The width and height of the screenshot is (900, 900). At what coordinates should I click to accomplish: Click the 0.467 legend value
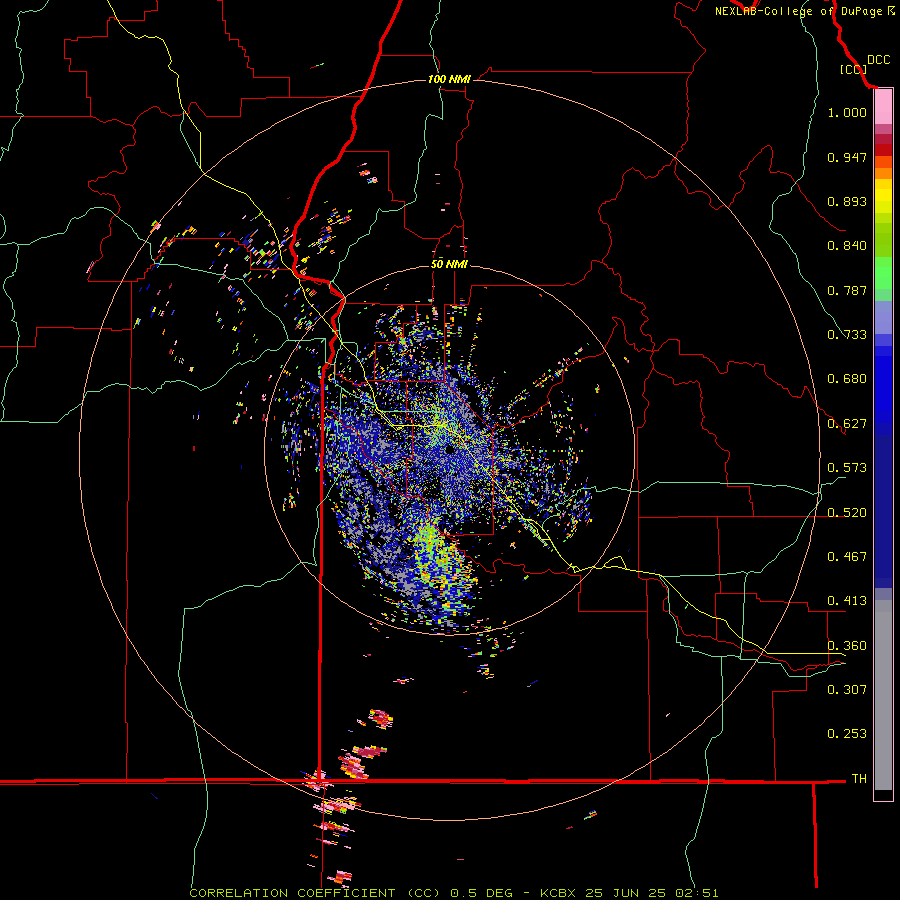pos(847,557)
